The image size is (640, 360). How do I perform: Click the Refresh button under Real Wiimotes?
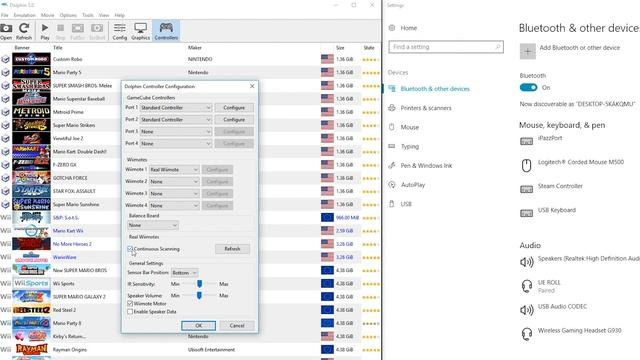coord(232,249)
